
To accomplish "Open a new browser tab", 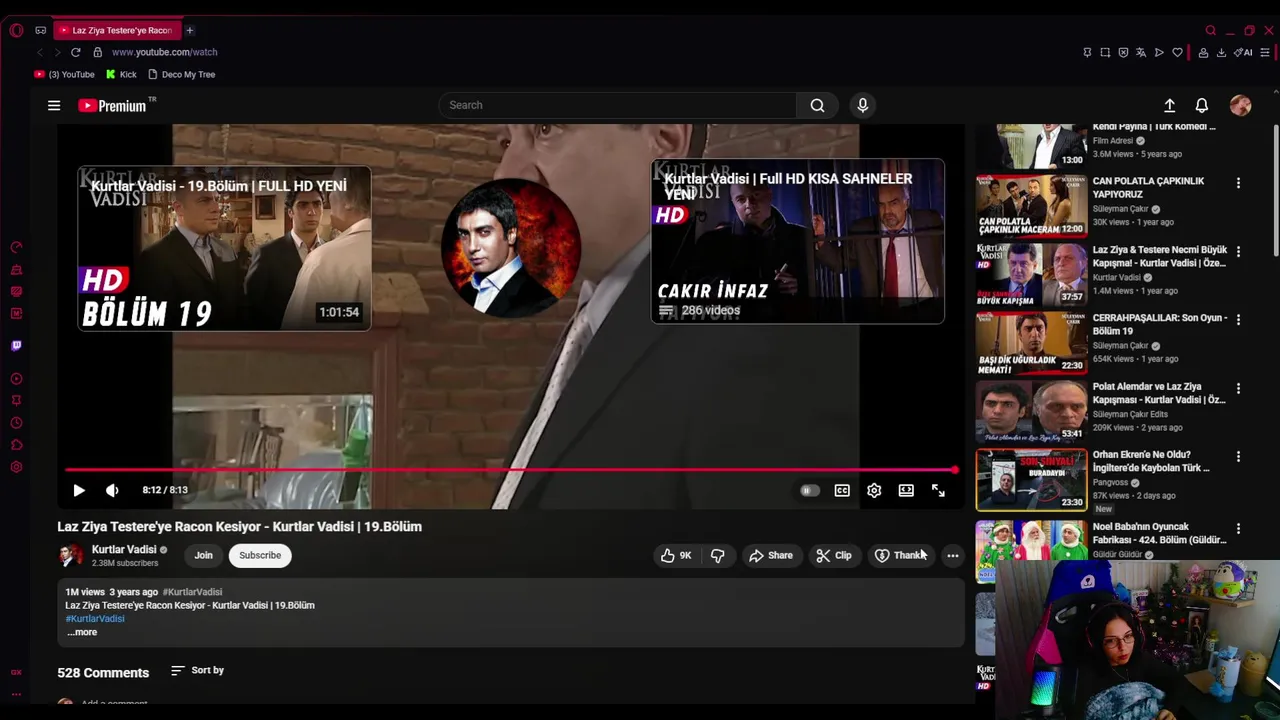I will point(189,30).
